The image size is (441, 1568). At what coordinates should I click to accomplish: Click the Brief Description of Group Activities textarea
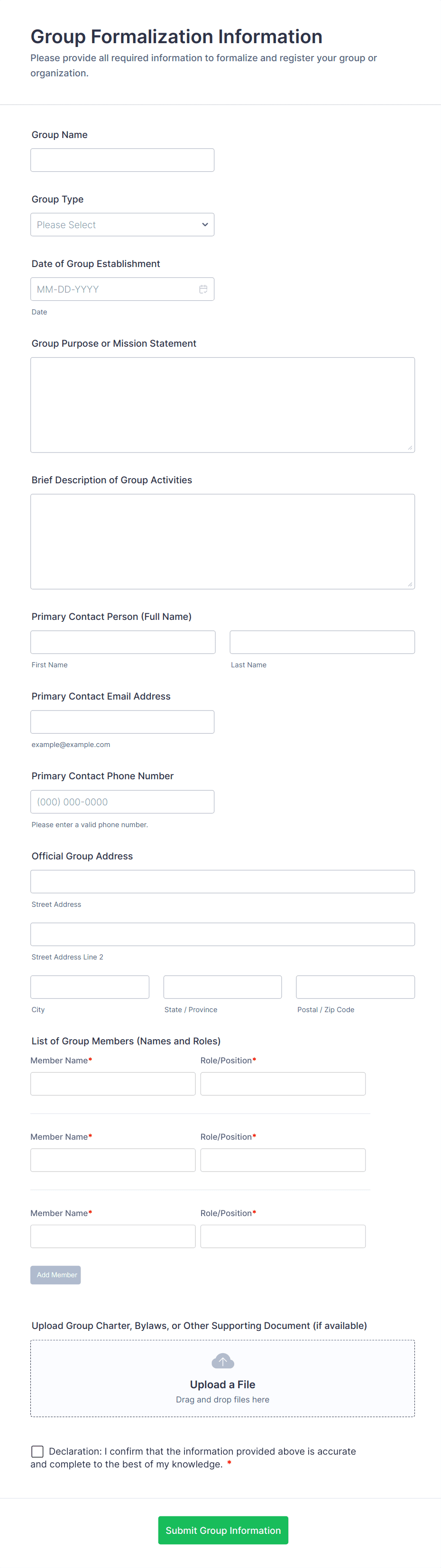(222, 541)
